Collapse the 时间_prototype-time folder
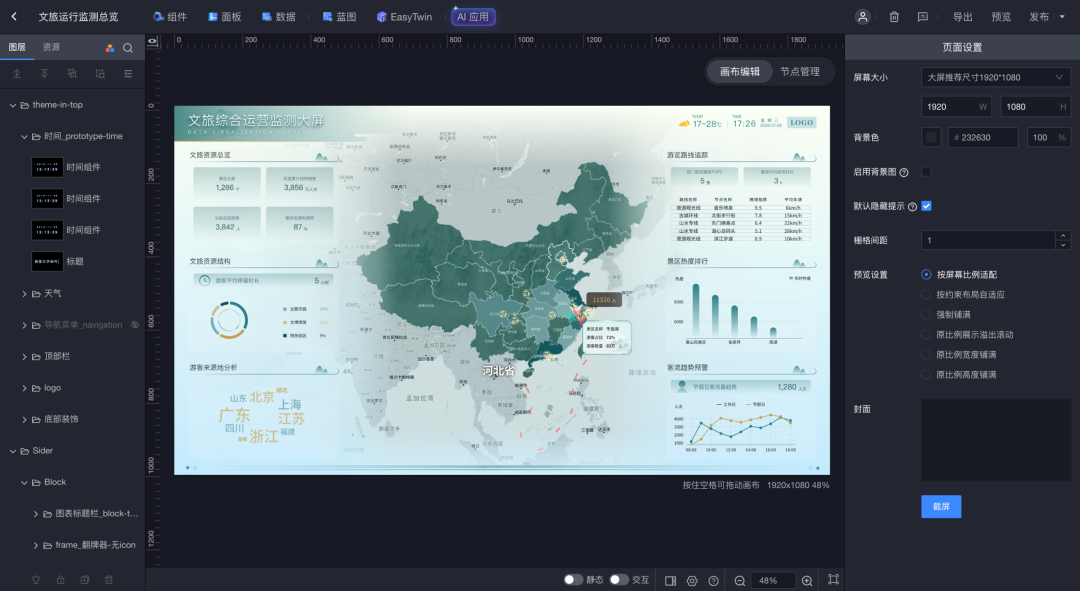1080x591 pixels. click(24, 136)
